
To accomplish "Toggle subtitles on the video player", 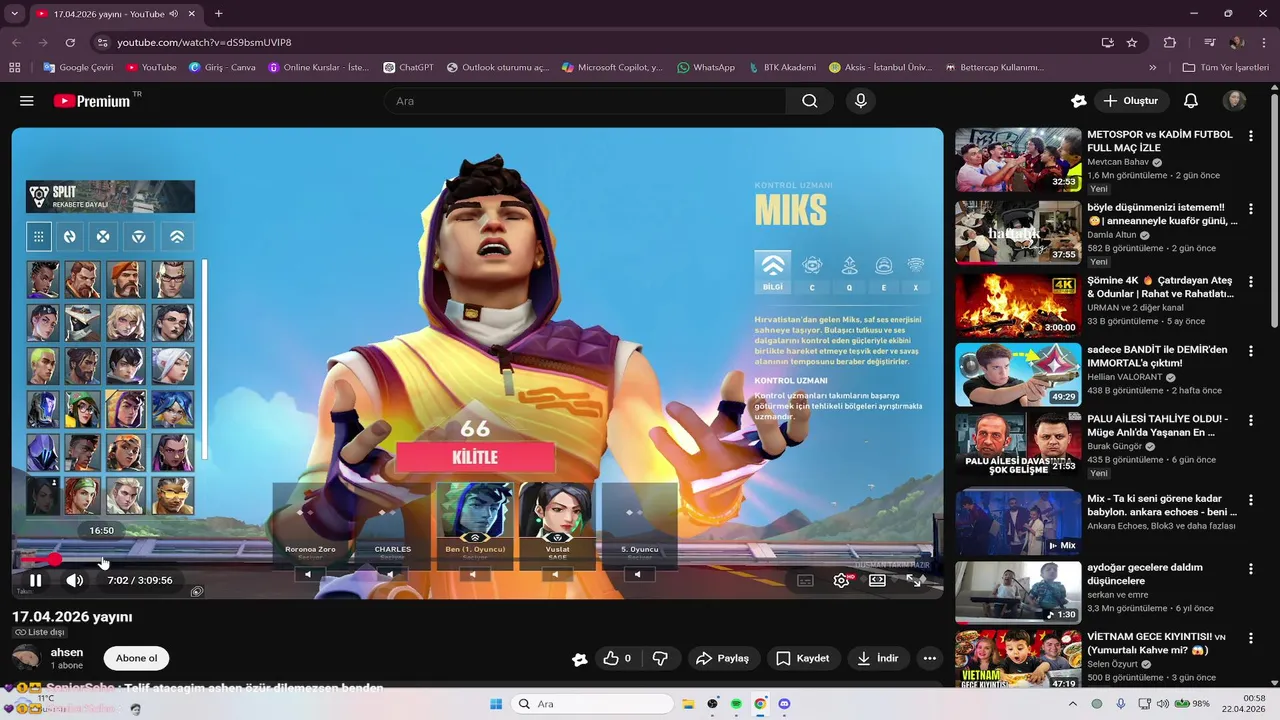I will (x=805, y=580).
